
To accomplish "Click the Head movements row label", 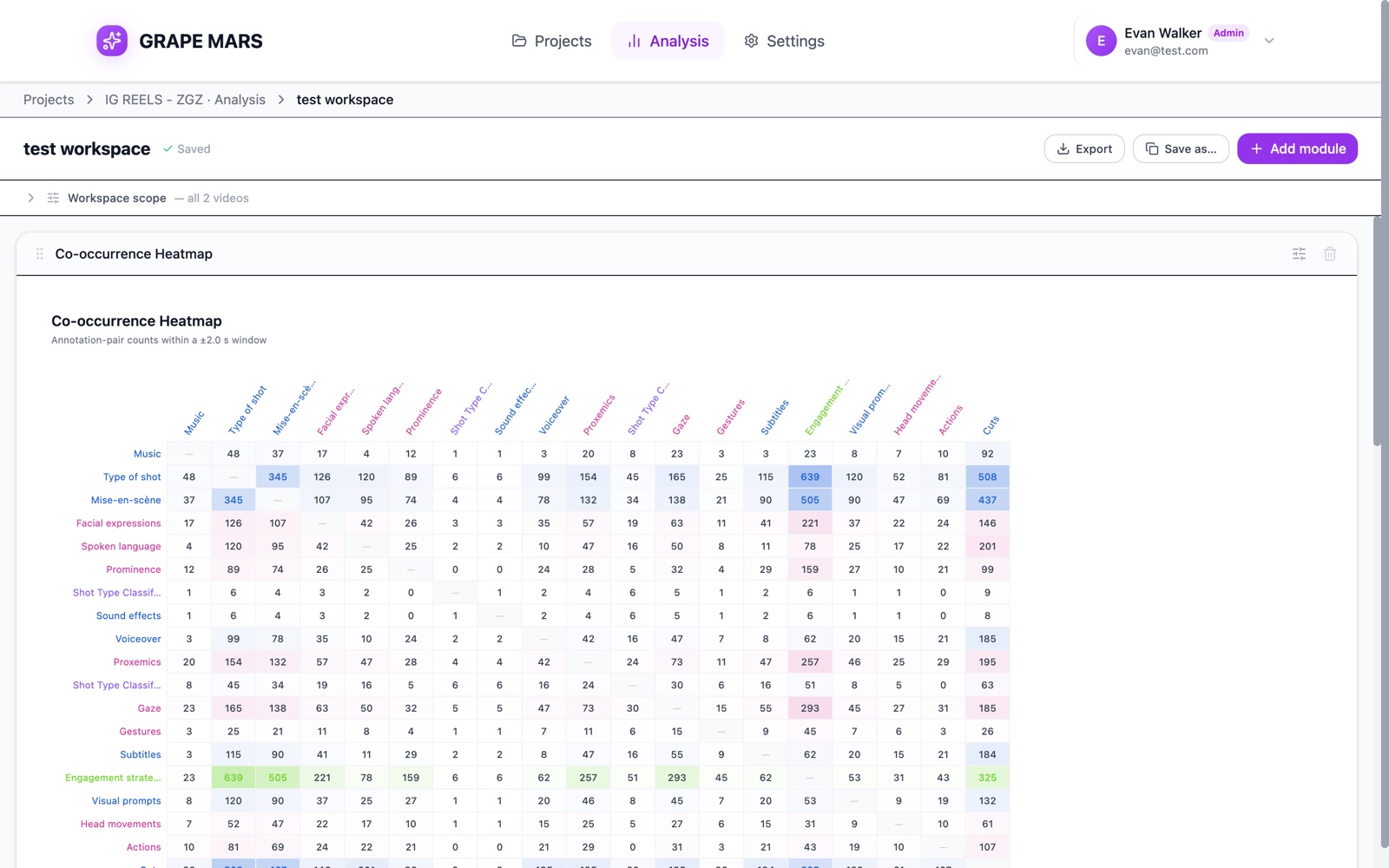I will pyautogui.click(x=121, y=824).
